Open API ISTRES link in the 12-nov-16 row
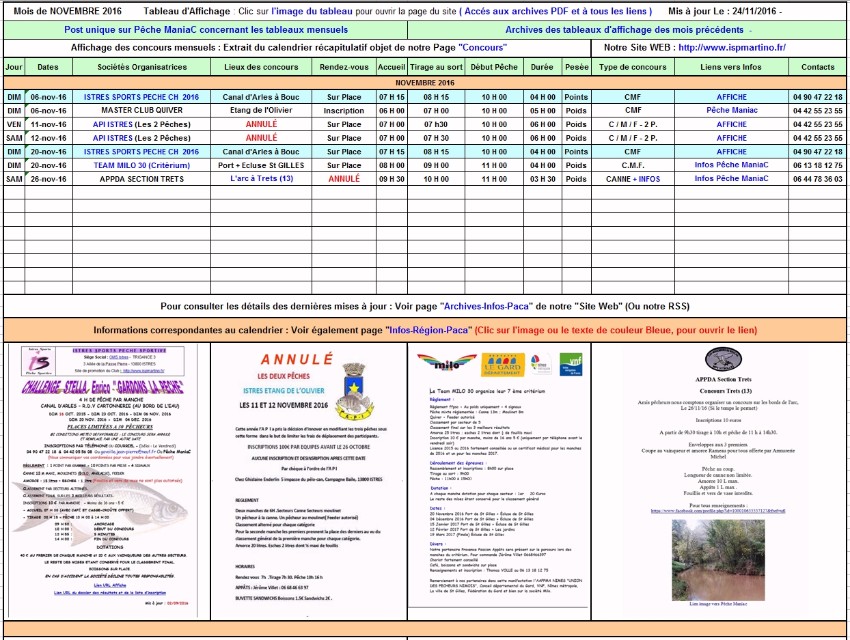The height and width of the screenshot is (640, 850). click(113, 138)
